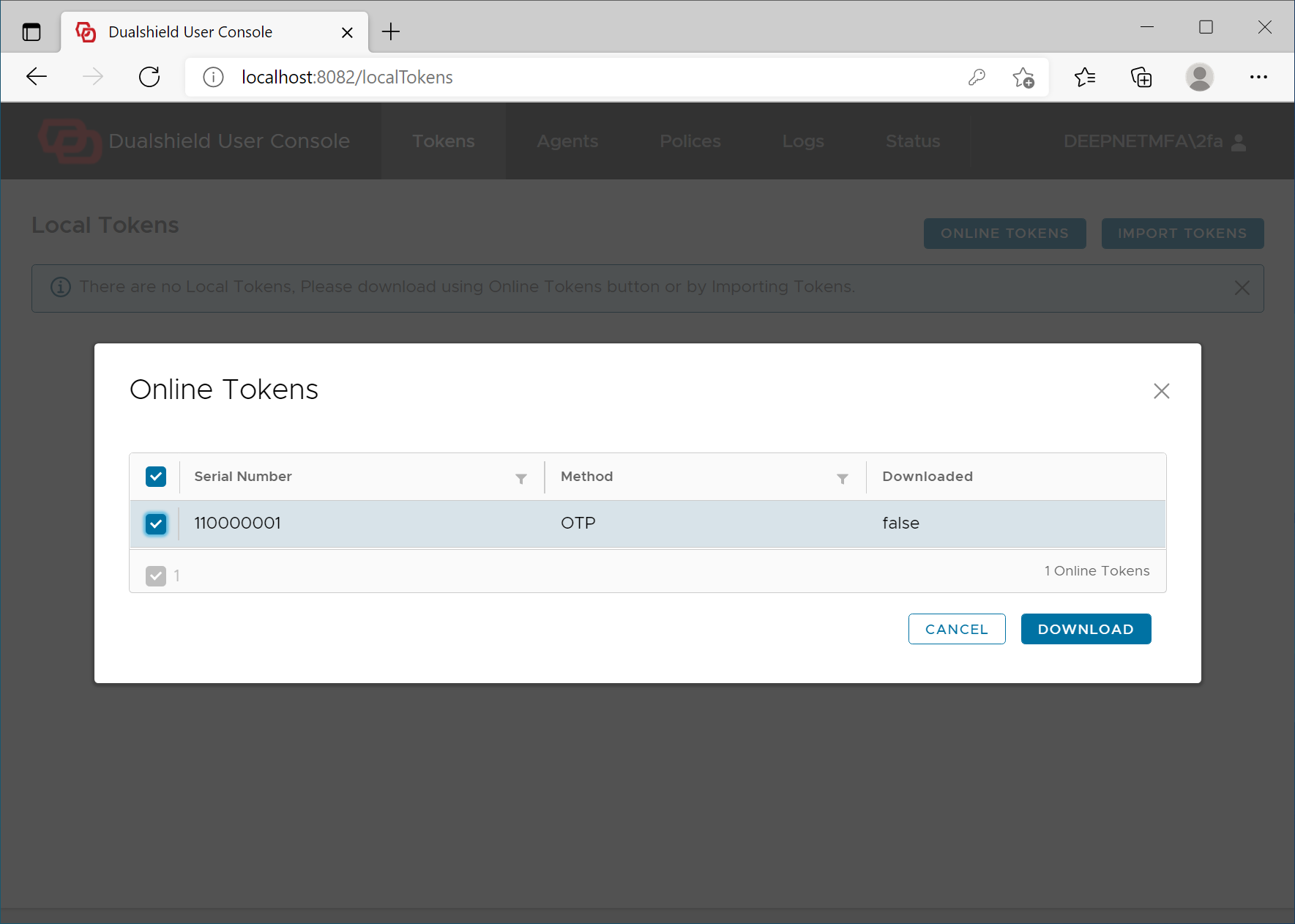Switch to Dualshield User Console tab
The height and width of the screenshot is (924, 1295).
(190, 32)
